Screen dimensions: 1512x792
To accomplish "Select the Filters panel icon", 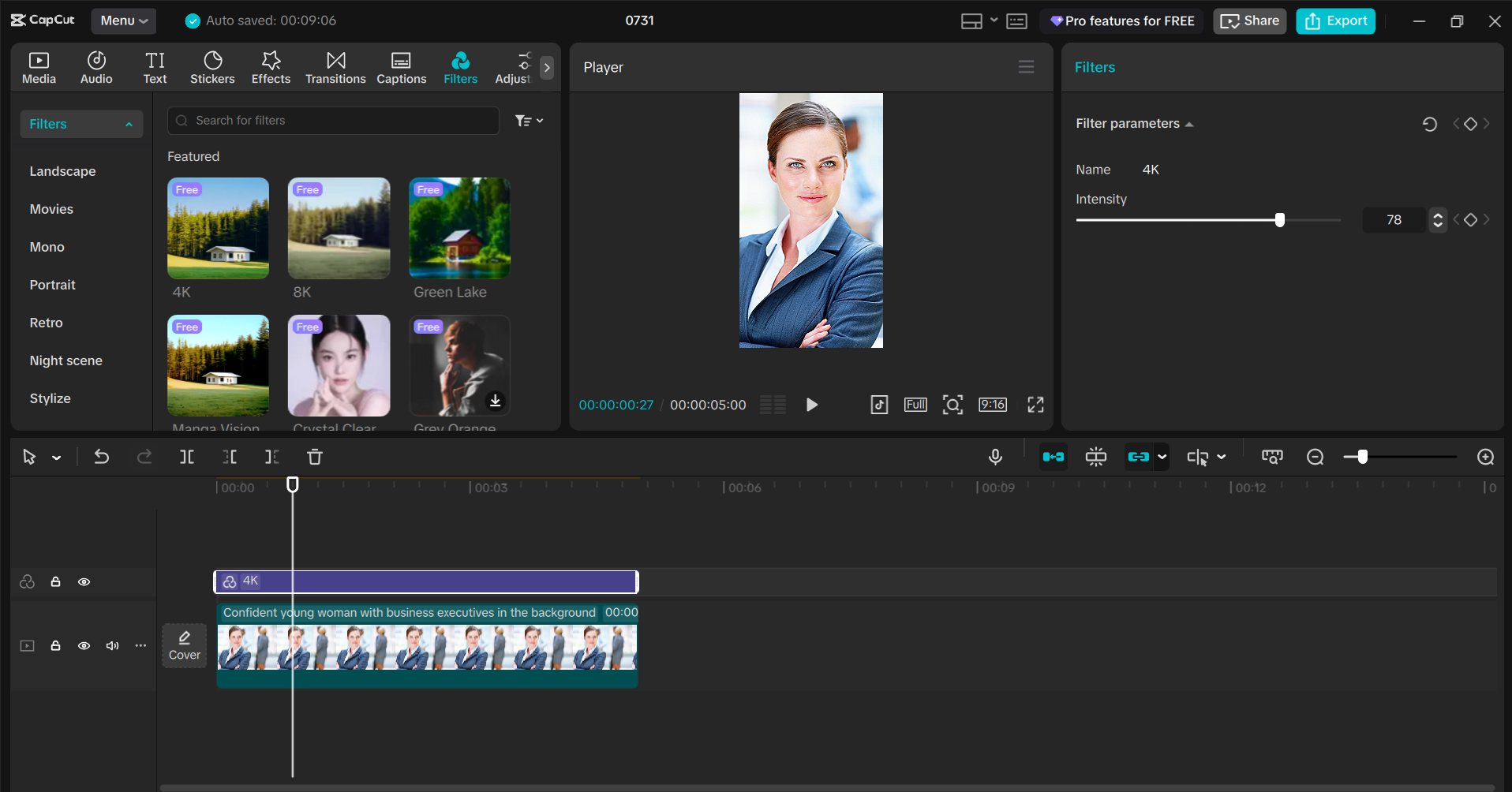I will 460,66.
